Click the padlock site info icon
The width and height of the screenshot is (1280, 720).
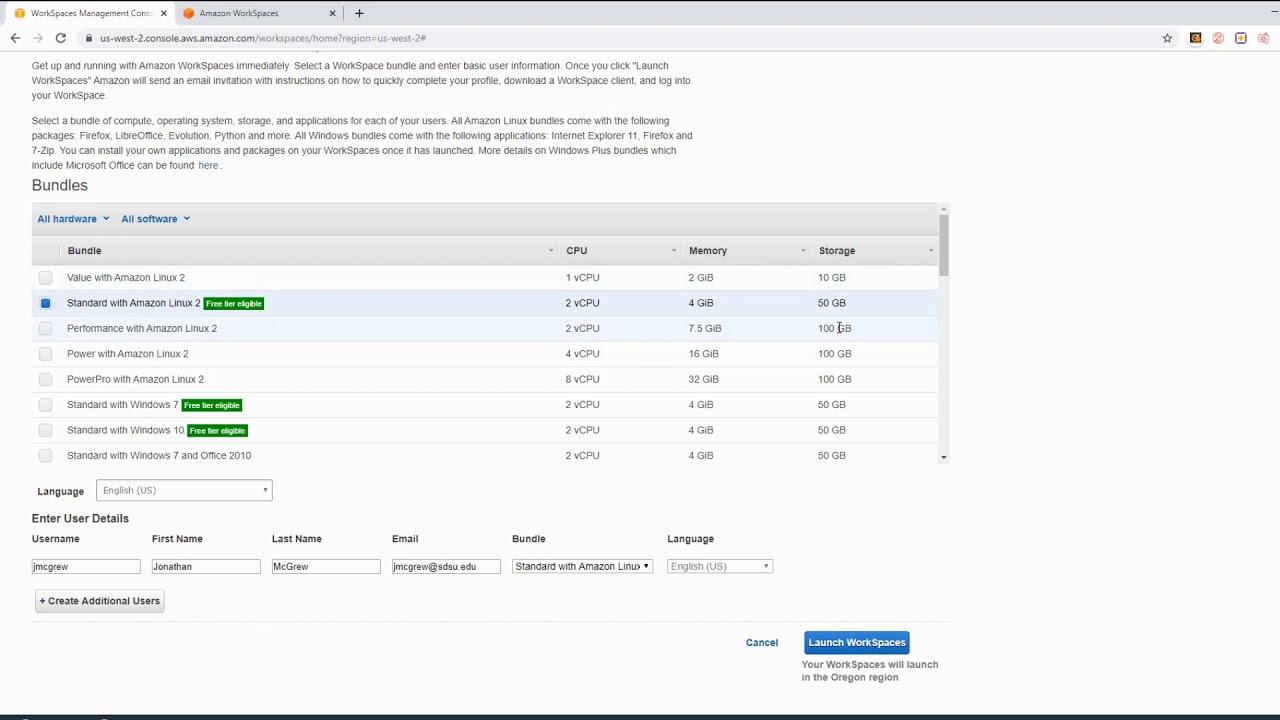click(x=89, y=38)
